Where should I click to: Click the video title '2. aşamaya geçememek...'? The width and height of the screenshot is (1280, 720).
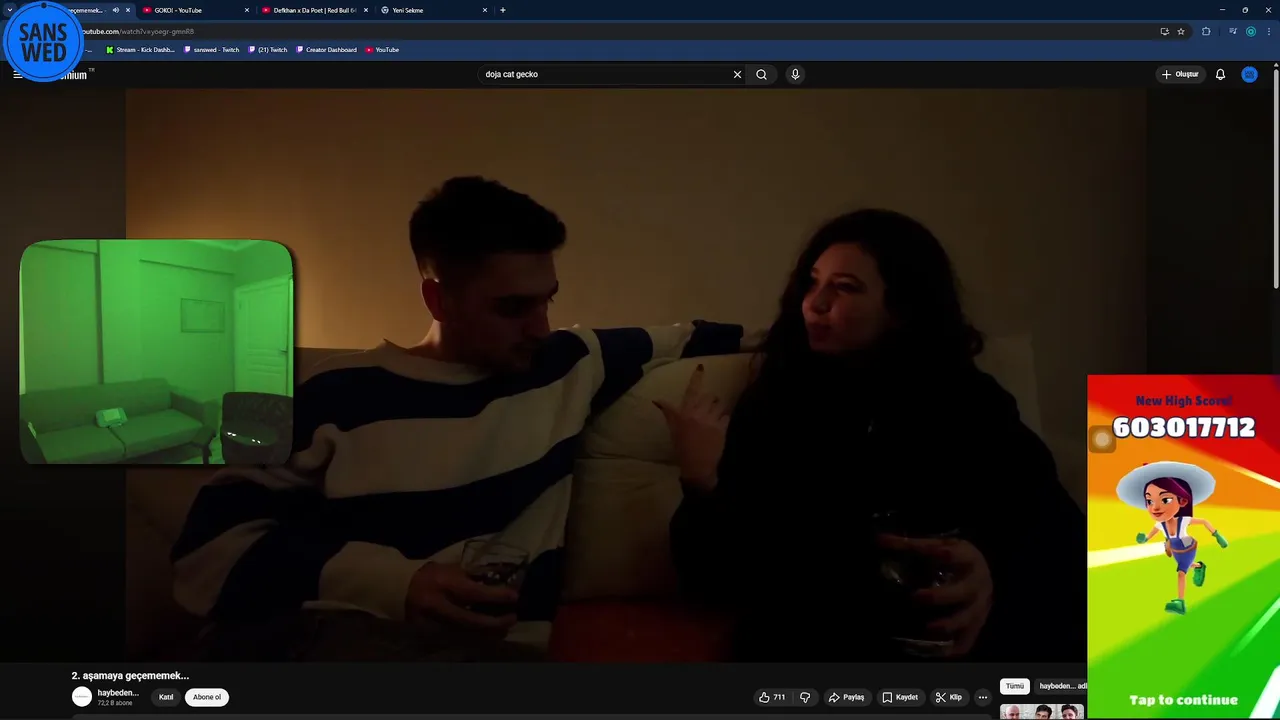(x=130, y=676)
